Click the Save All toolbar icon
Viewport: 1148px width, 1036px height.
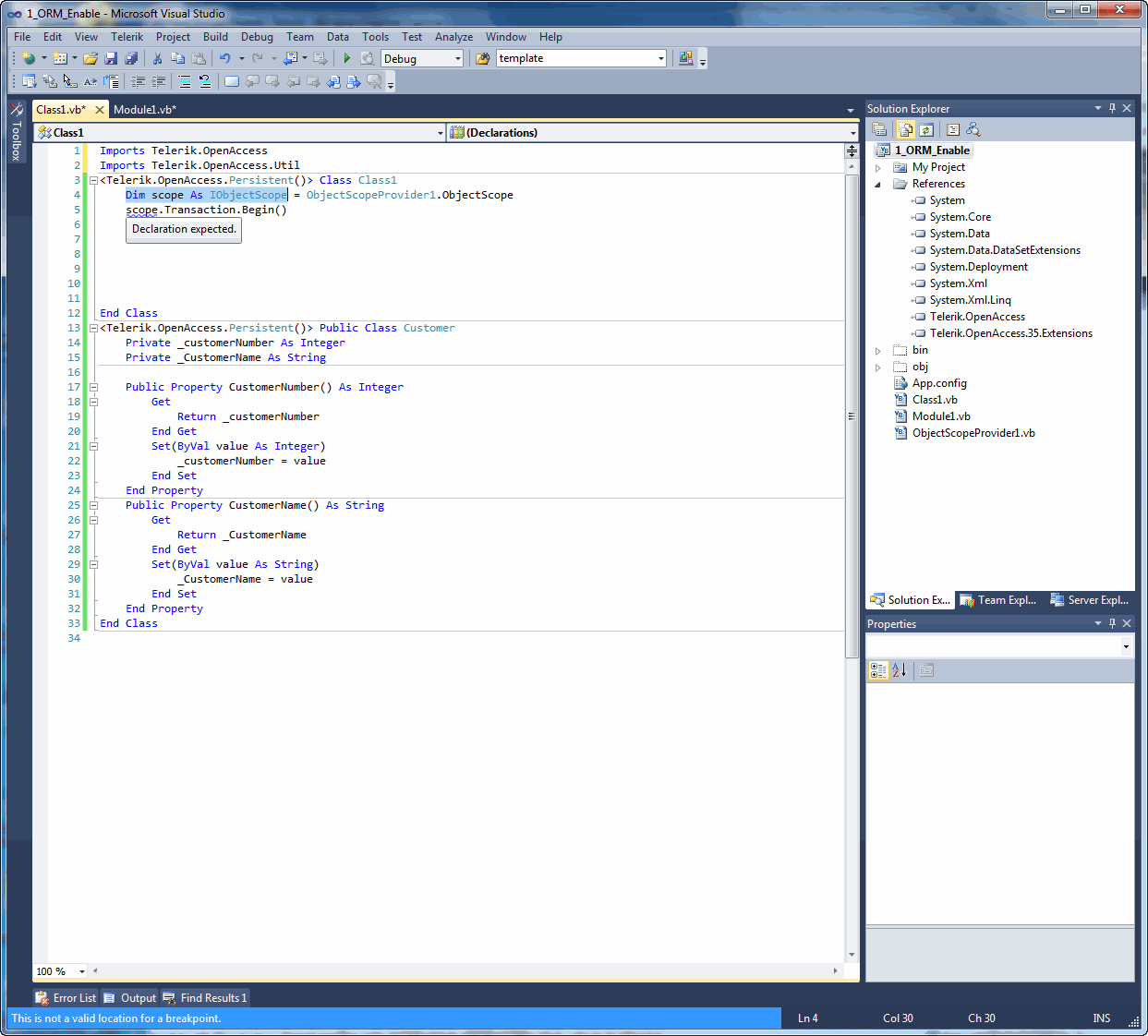coord(131,58)
